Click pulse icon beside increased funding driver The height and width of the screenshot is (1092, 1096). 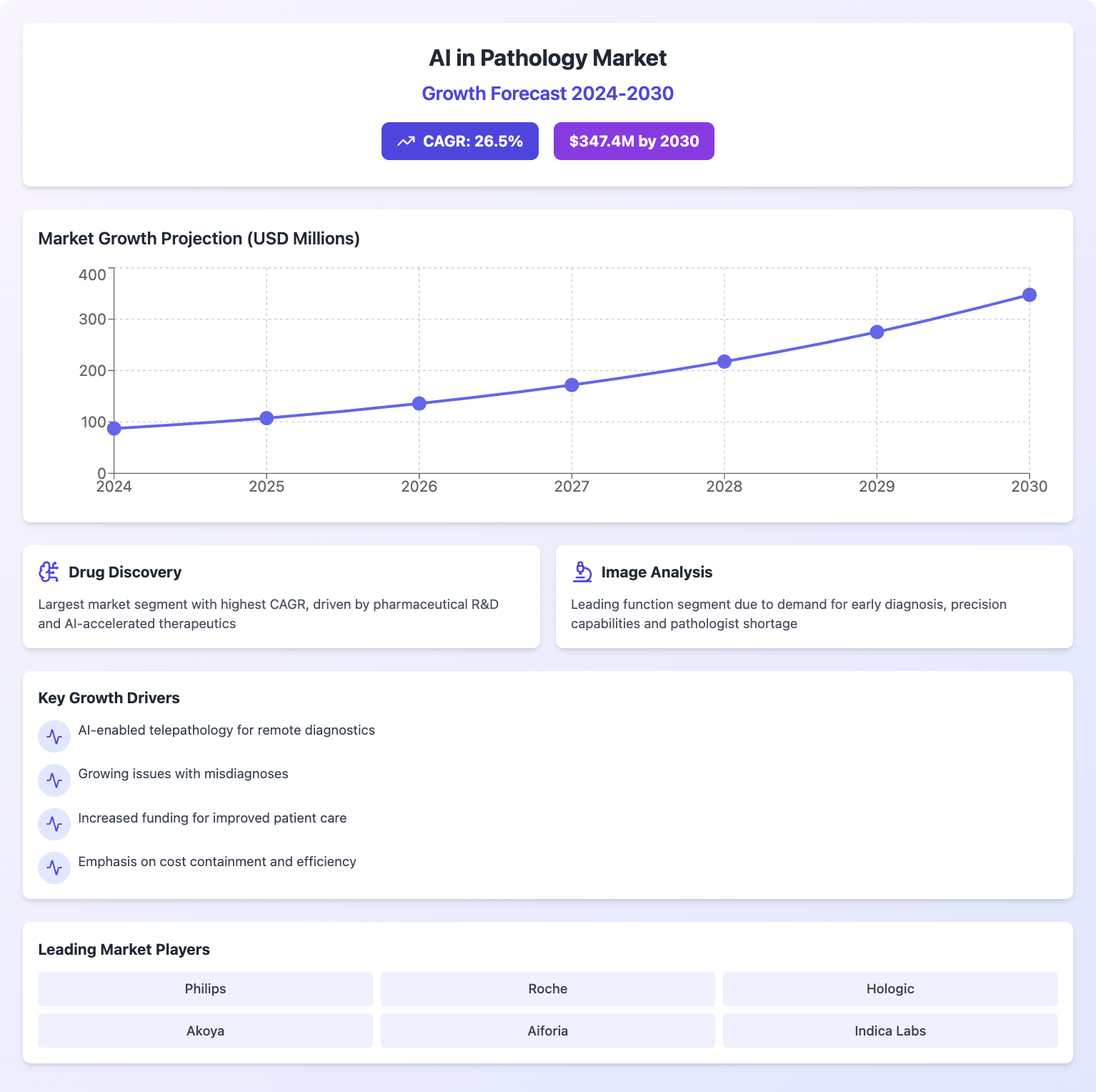pyautogui.click(x=54, y=824)
